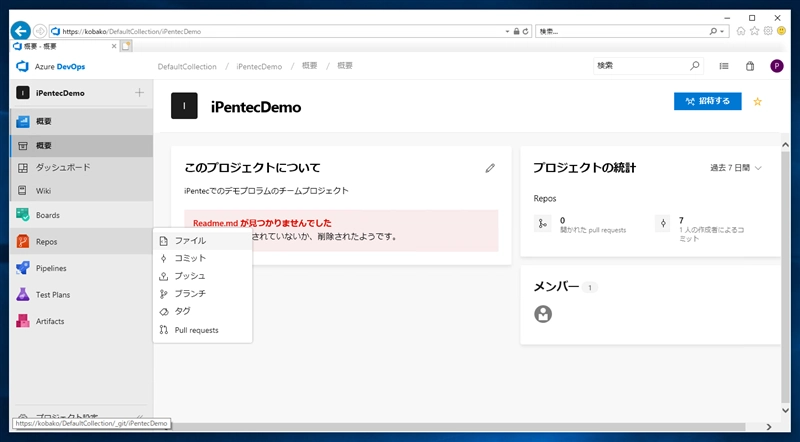Open the user profile avatar P
This screenshot has width=800, height=442.
click(x=777, y=66)
